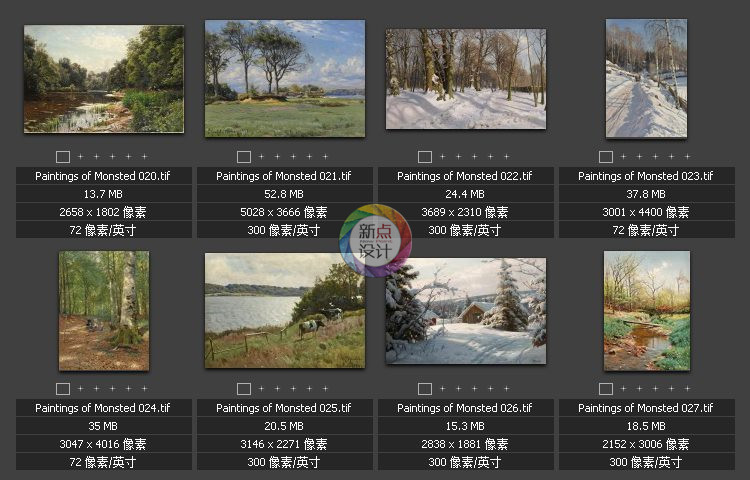The width and height of the screenshot is (750, 480).
Task: Give Monsted 020 a one-star rating
Action: coord(80,156)
